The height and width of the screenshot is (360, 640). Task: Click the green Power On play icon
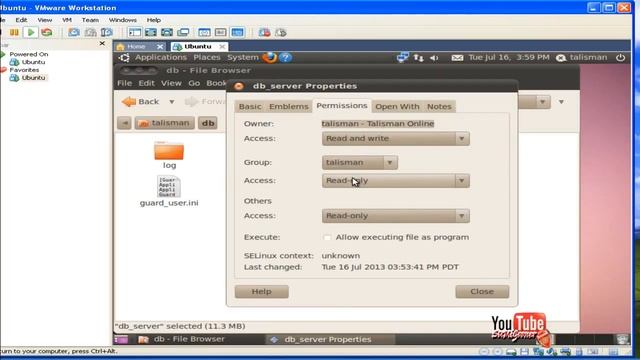tap(31, 32)
